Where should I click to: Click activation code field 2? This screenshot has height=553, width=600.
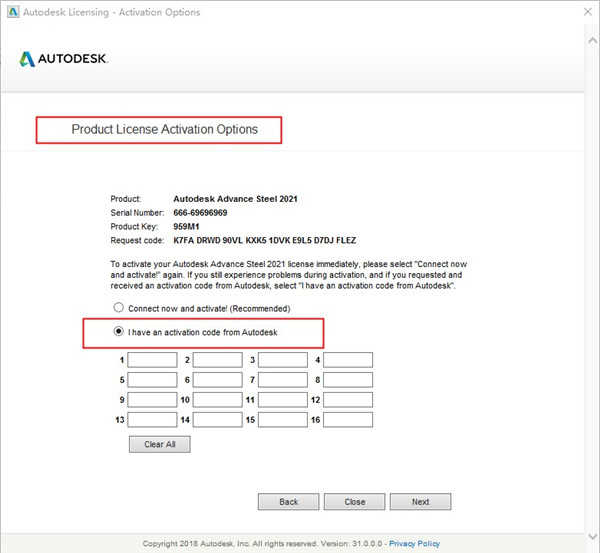pos(218,359)
